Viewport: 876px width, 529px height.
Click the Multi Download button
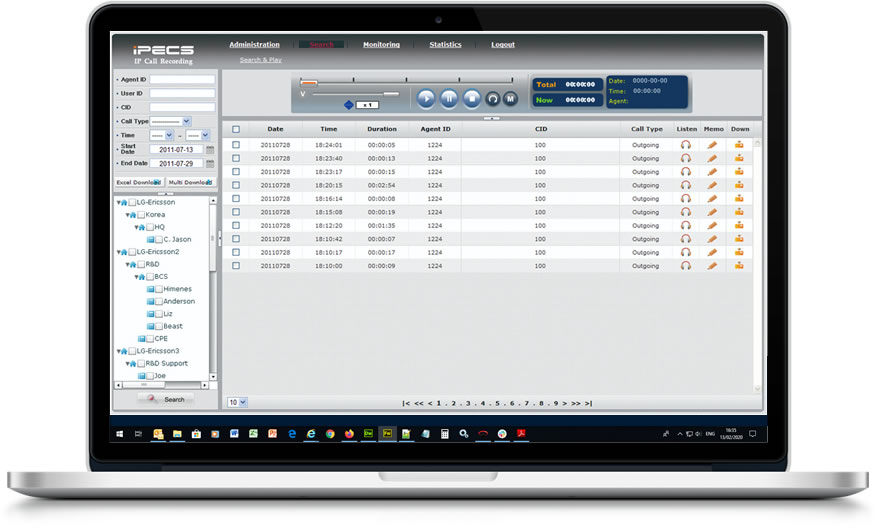point(191,182)
